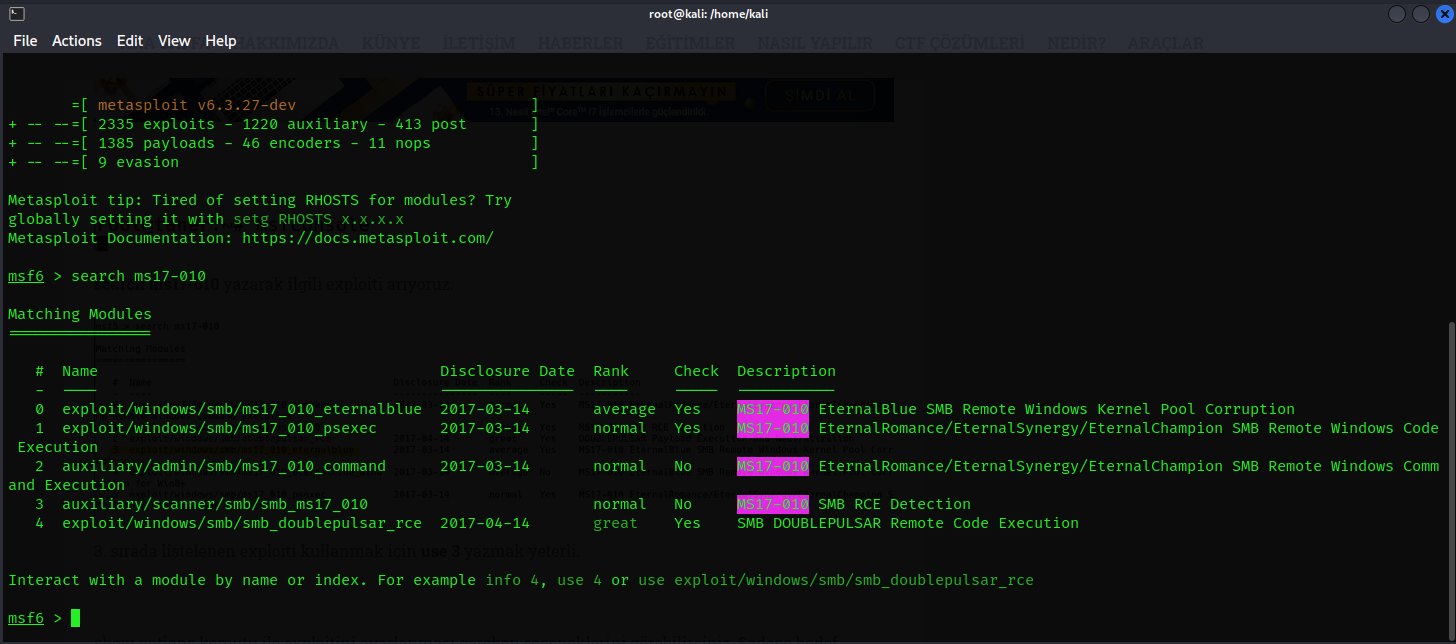Open the File menu
1456x644 pixels.
pyautogui.click(x=25, y=41)
